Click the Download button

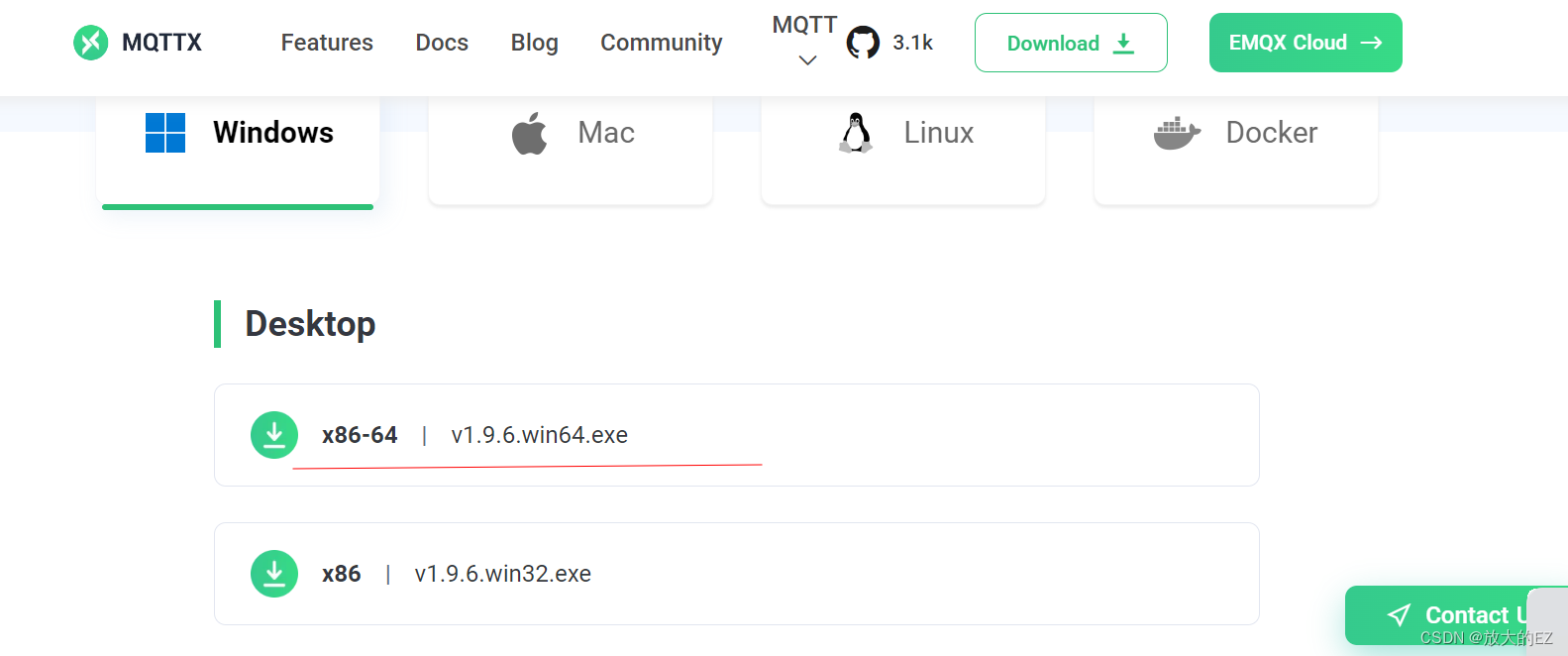point(1071,43)
